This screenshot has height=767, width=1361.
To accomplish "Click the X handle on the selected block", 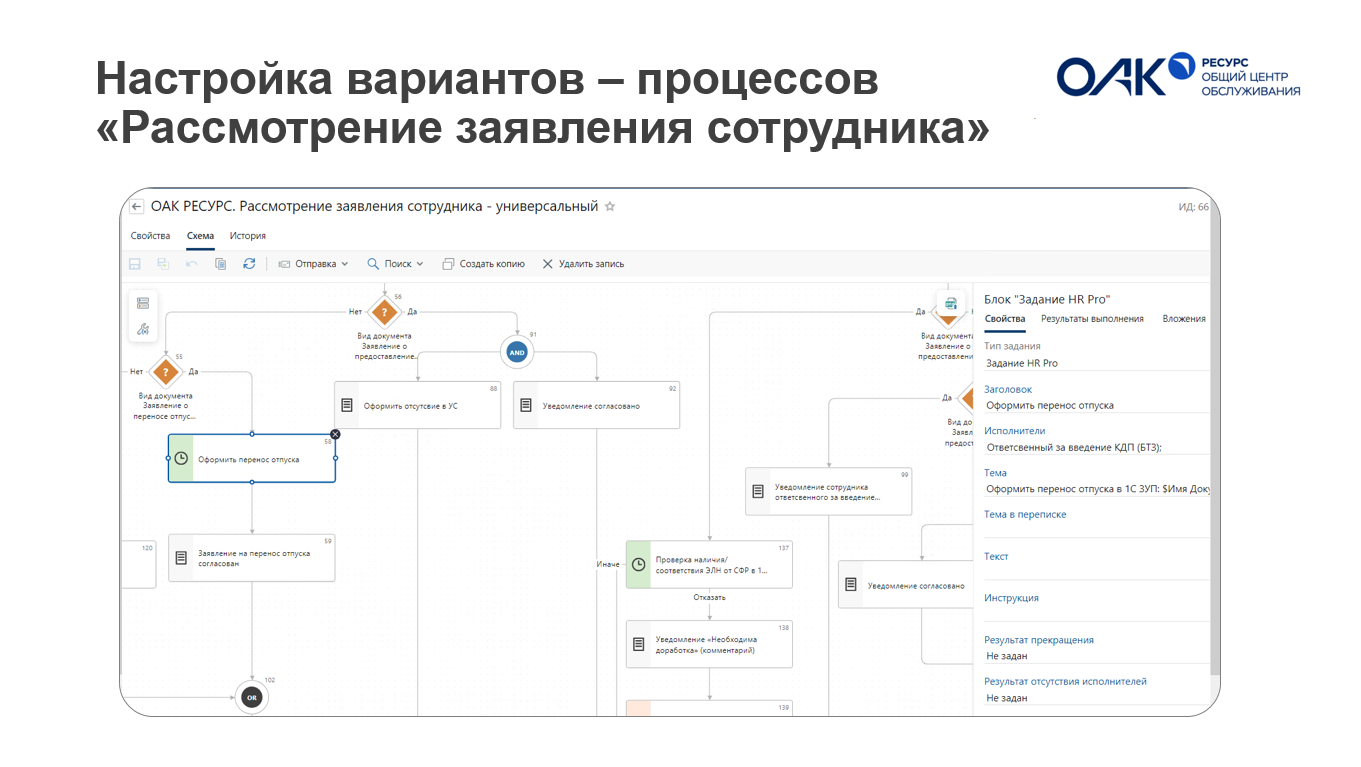I will tap(335, 434).
